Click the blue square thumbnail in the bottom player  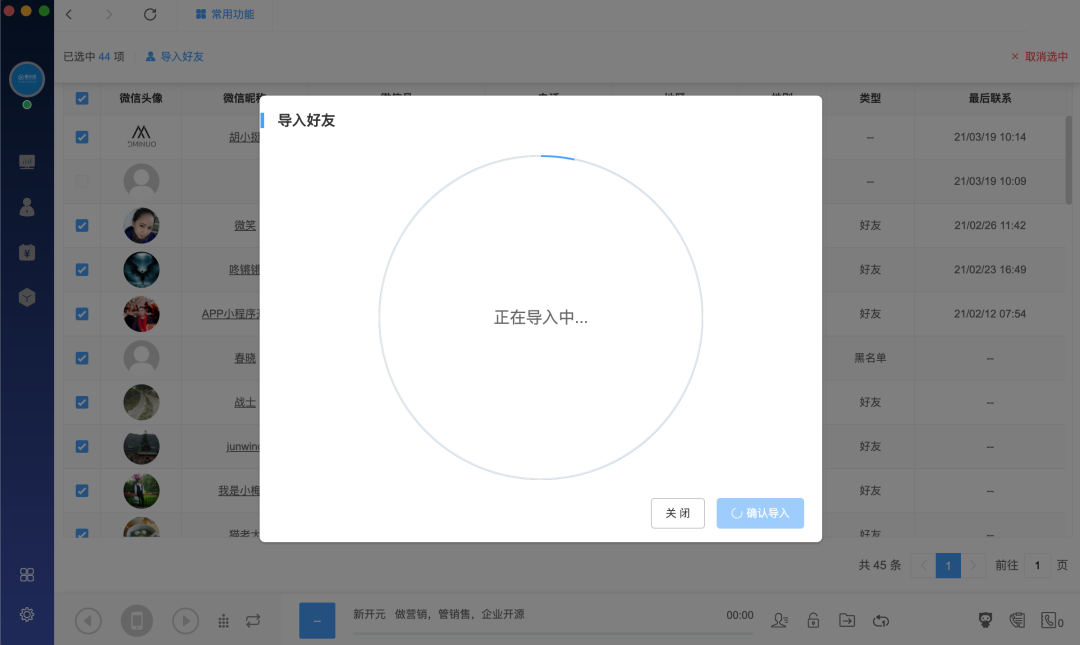click(317, 621)
